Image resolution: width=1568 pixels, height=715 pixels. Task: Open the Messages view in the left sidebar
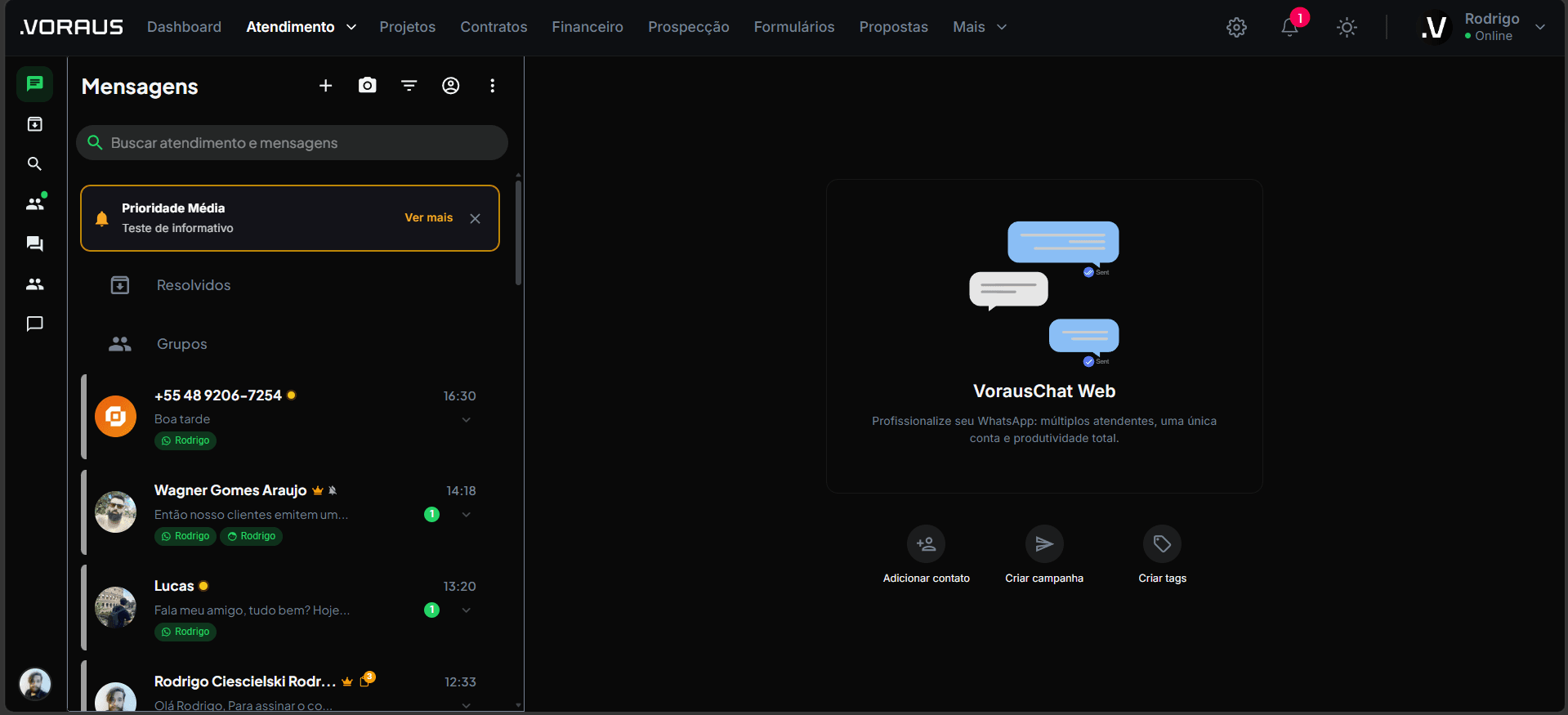click(x=34, y=83)
